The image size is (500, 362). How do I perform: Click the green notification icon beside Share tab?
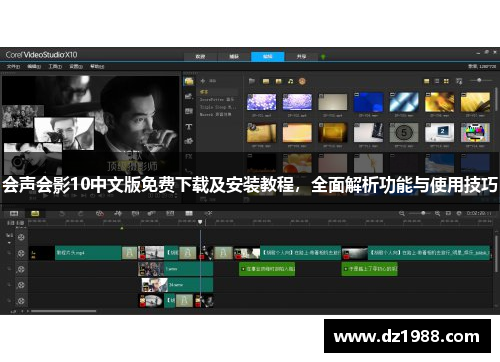pyautogui.click(x=323, y=57)
